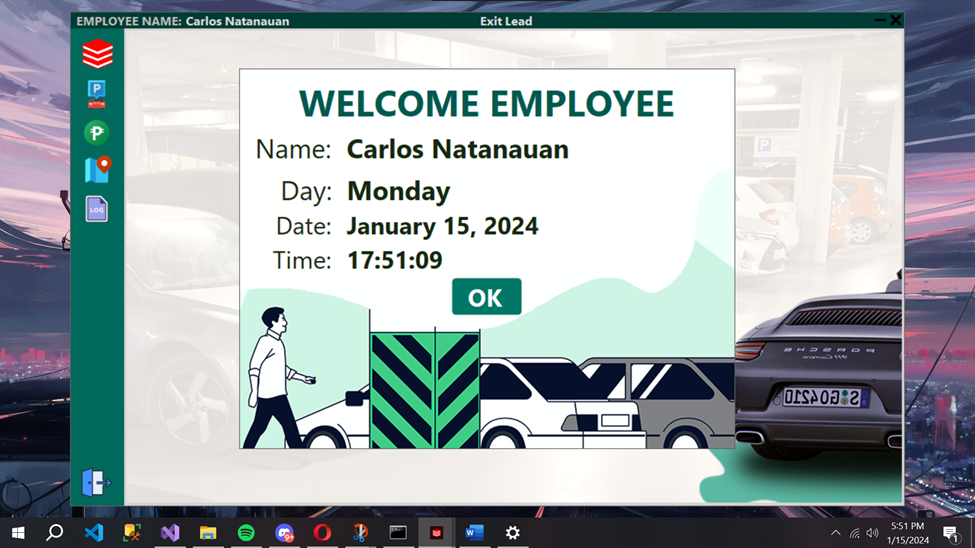The image size is (975, 548).
Task: Open the LOG file sidebar icon
Action: (x=96, y=209)
